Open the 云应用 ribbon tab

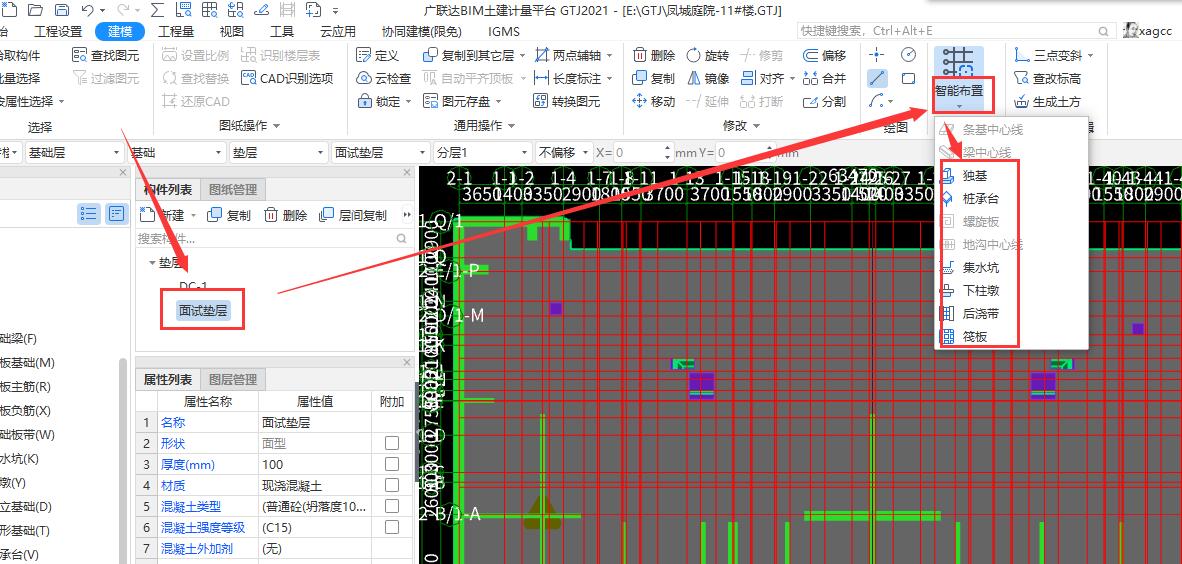338,31
